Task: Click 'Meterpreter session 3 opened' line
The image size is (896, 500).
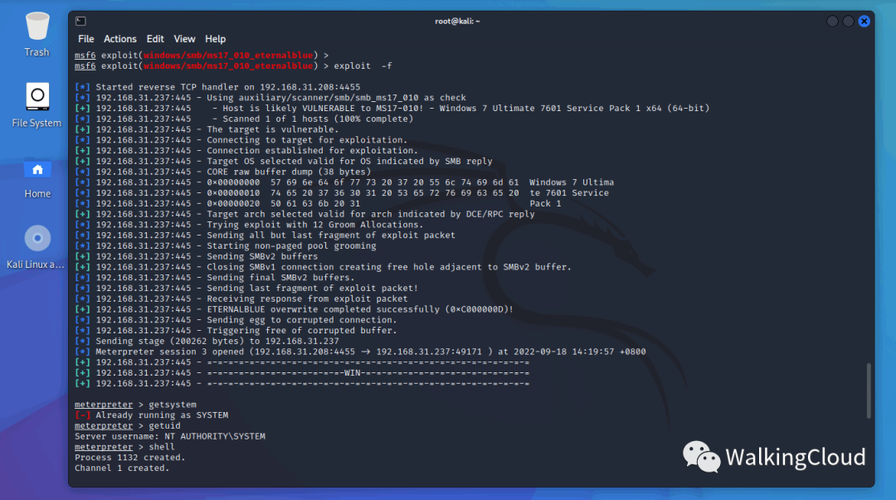Action: click(x=361, y=351)
